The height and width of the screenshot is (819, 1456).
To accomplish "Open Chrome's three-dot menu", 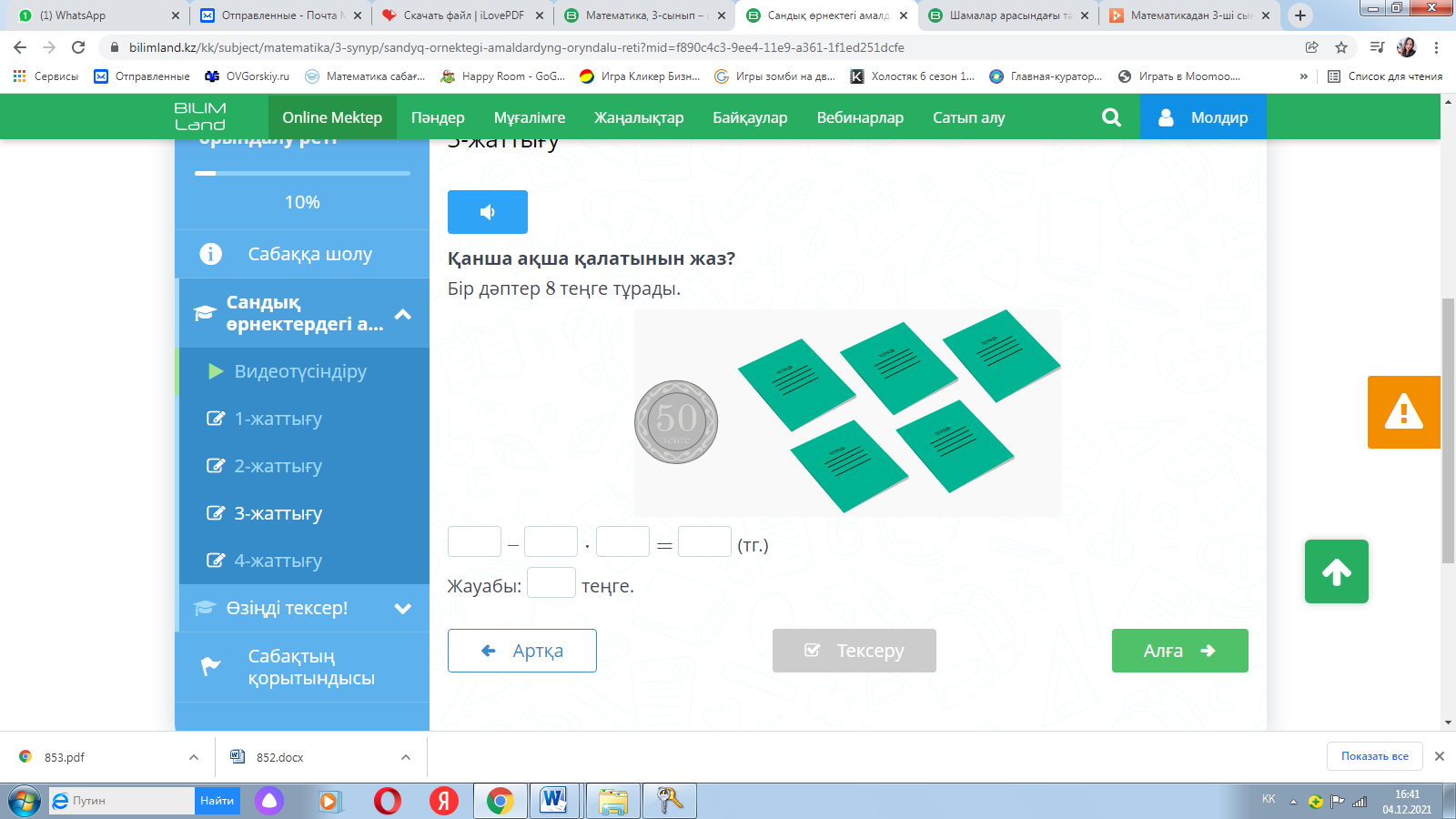I will (1437, 47).
